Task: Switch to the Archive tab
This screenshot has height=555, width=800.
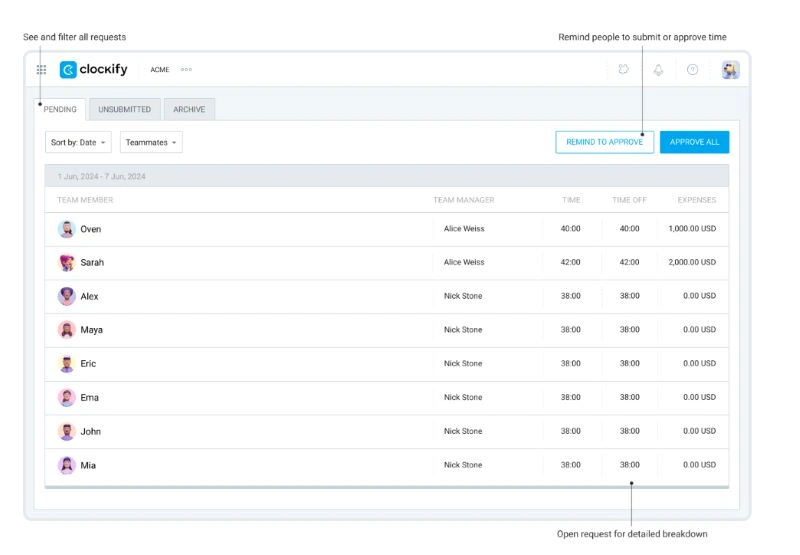Action: point(189,110)
